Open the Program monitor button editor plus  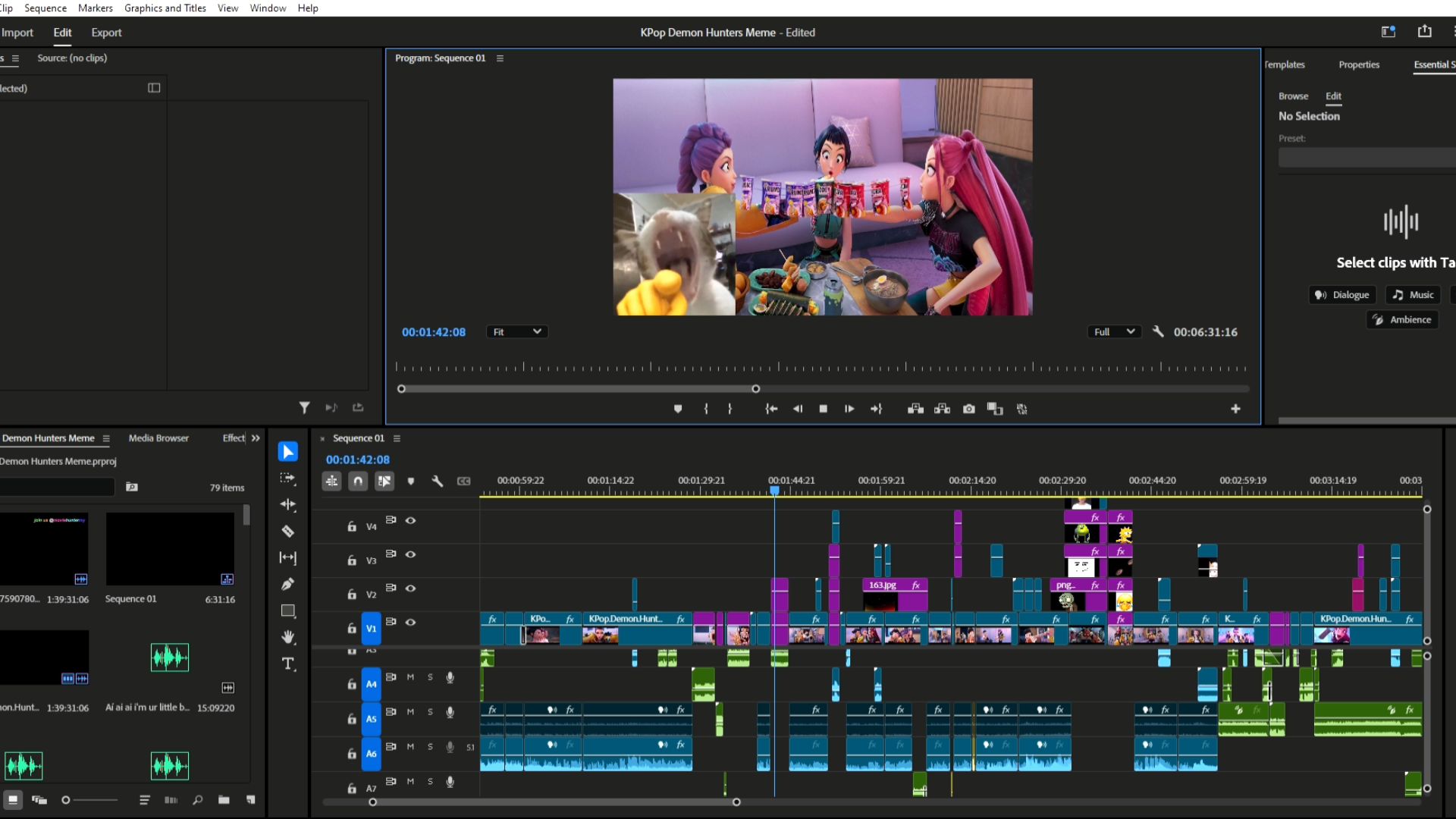pyautogui.click(x=1235, y=409)
